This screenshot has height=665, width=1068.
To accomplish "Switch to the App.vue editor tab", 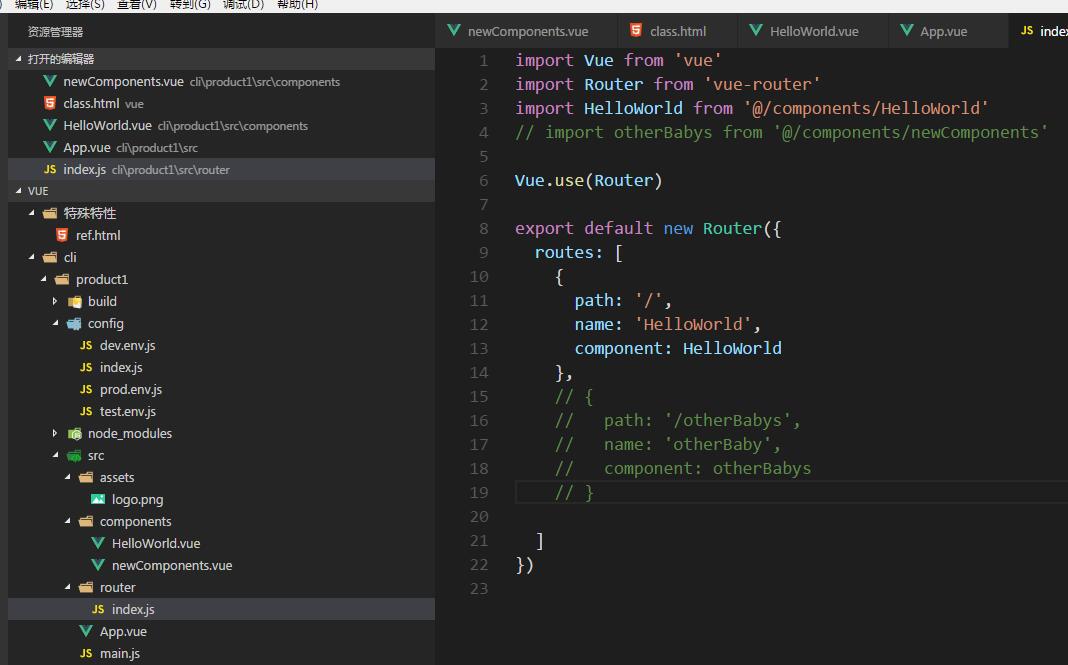I will tap(943, 31).
